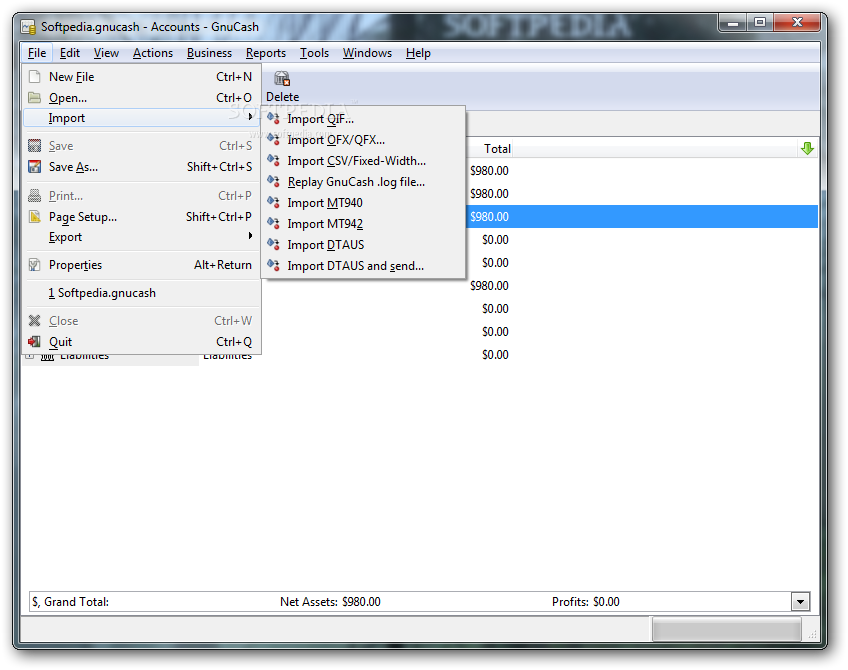Click the Open folder icon
Screen dimensions: 848x670
pyautogui.click(x=35, y=97)
